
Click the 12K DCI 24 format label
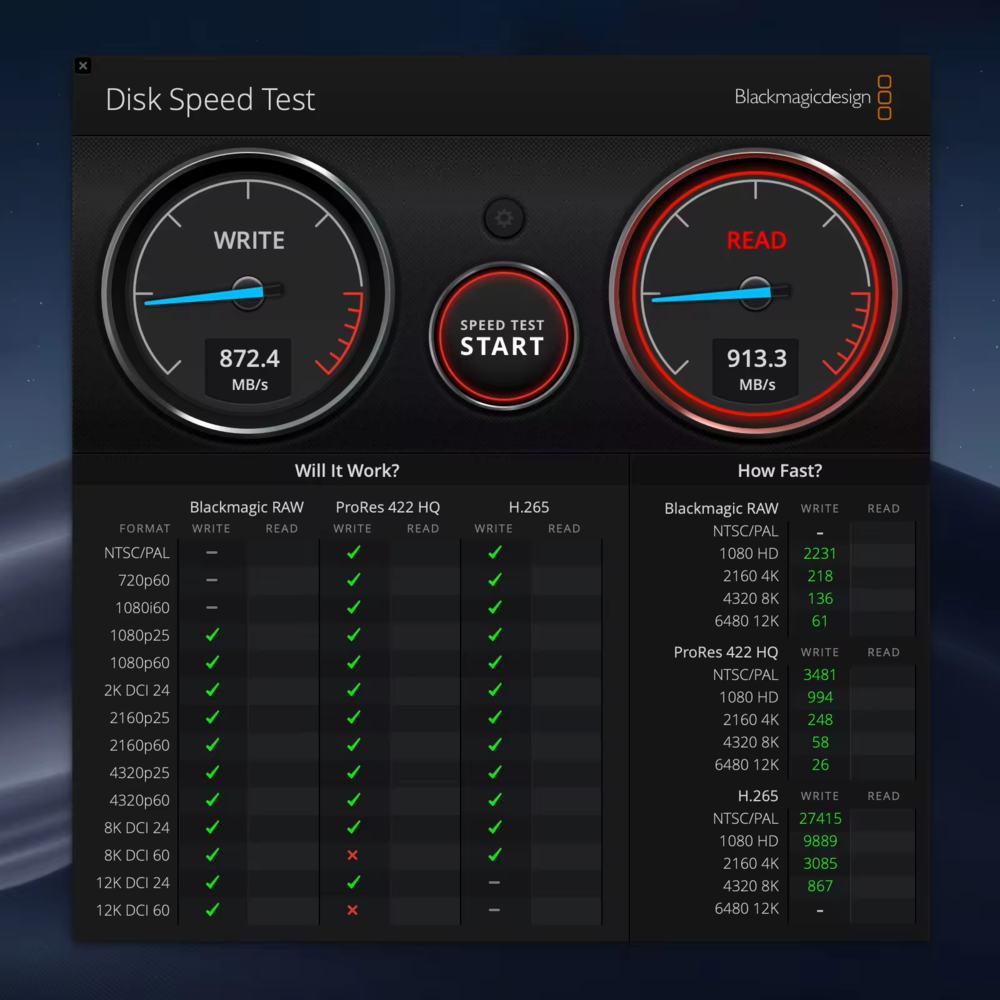[133, 883]
